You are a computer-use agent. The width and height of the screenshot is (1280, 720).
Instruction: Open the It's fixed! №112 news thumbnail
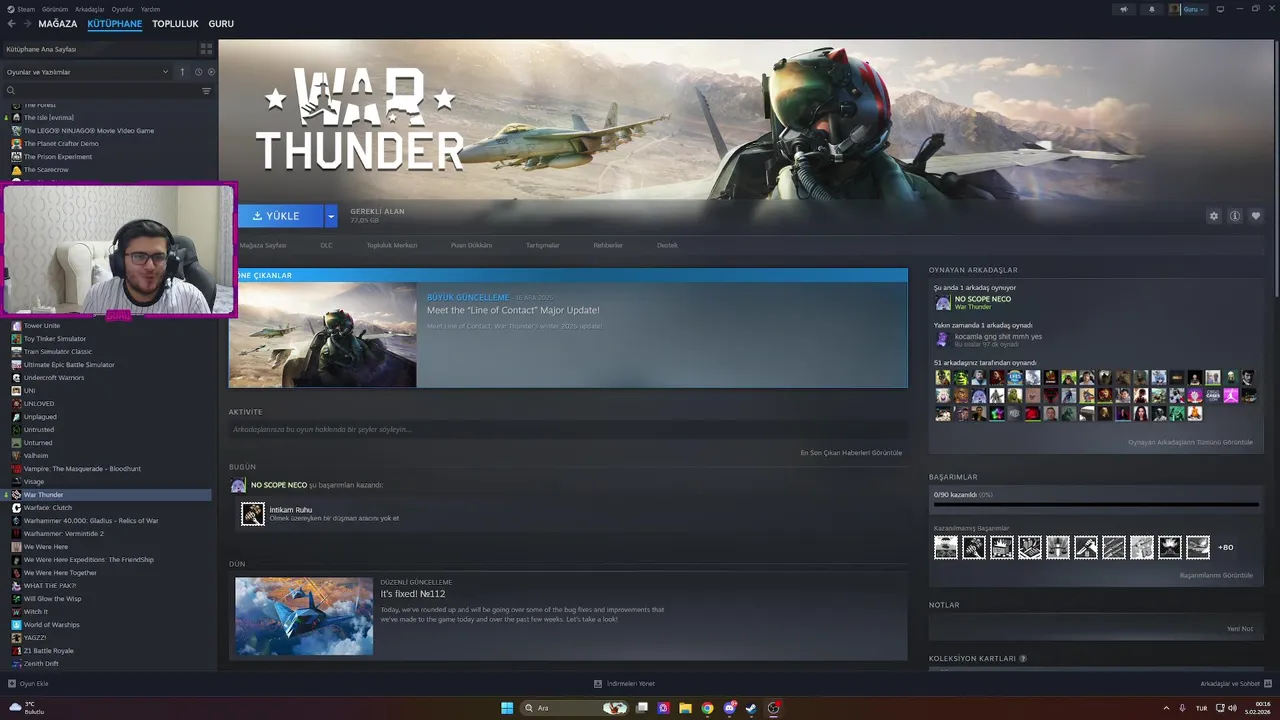(x=304, y=616)
